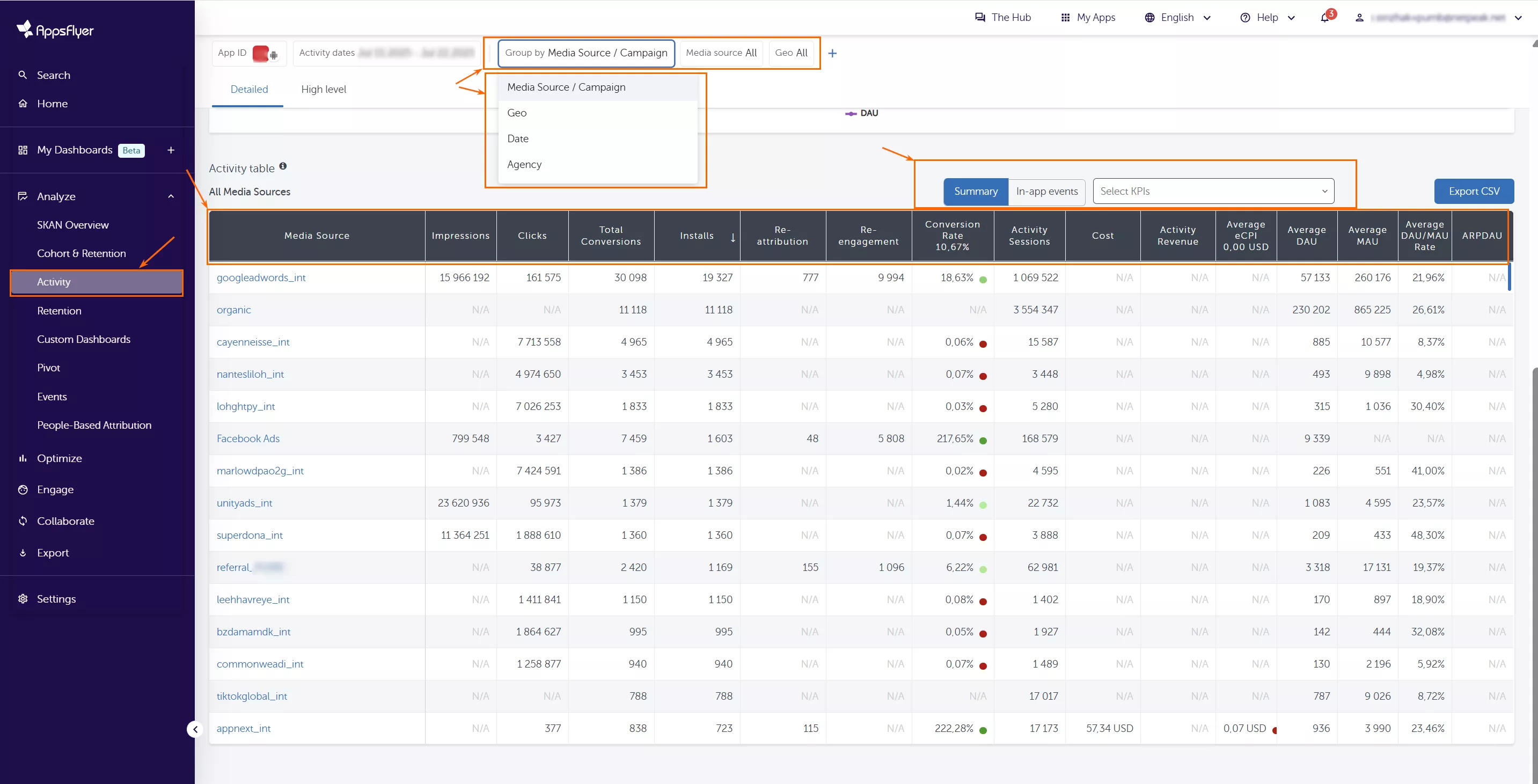This screenshot has width=1538, height=784.
Task: Choose Date in the group by list
Action: coord(598,138)
